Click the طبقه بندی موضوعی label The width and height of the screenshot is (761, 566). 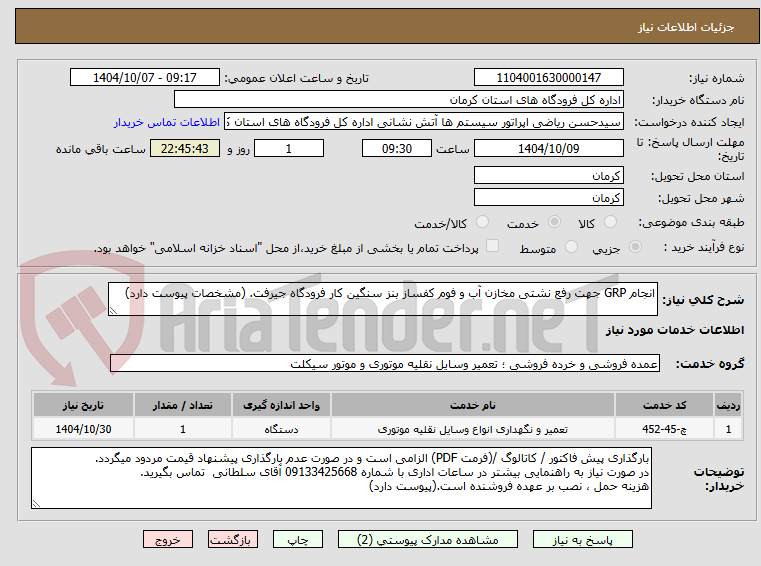(691, 222)
